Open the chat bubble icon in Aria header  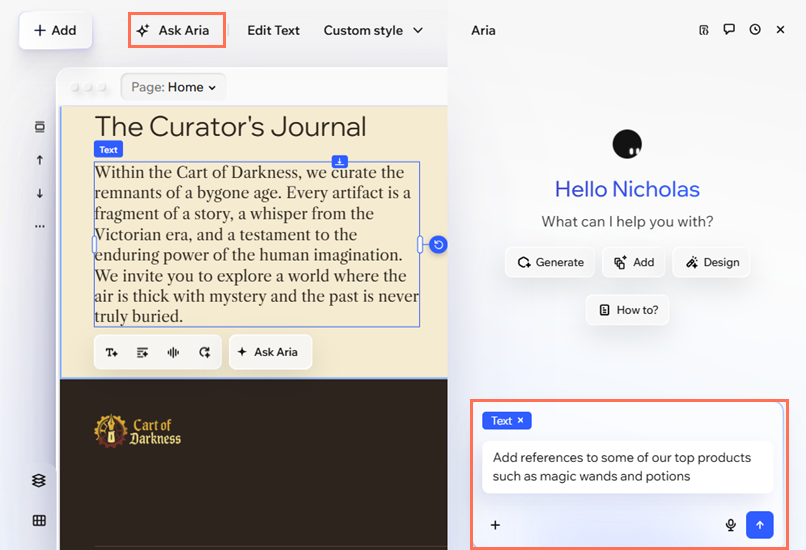[x=729, y=29]
